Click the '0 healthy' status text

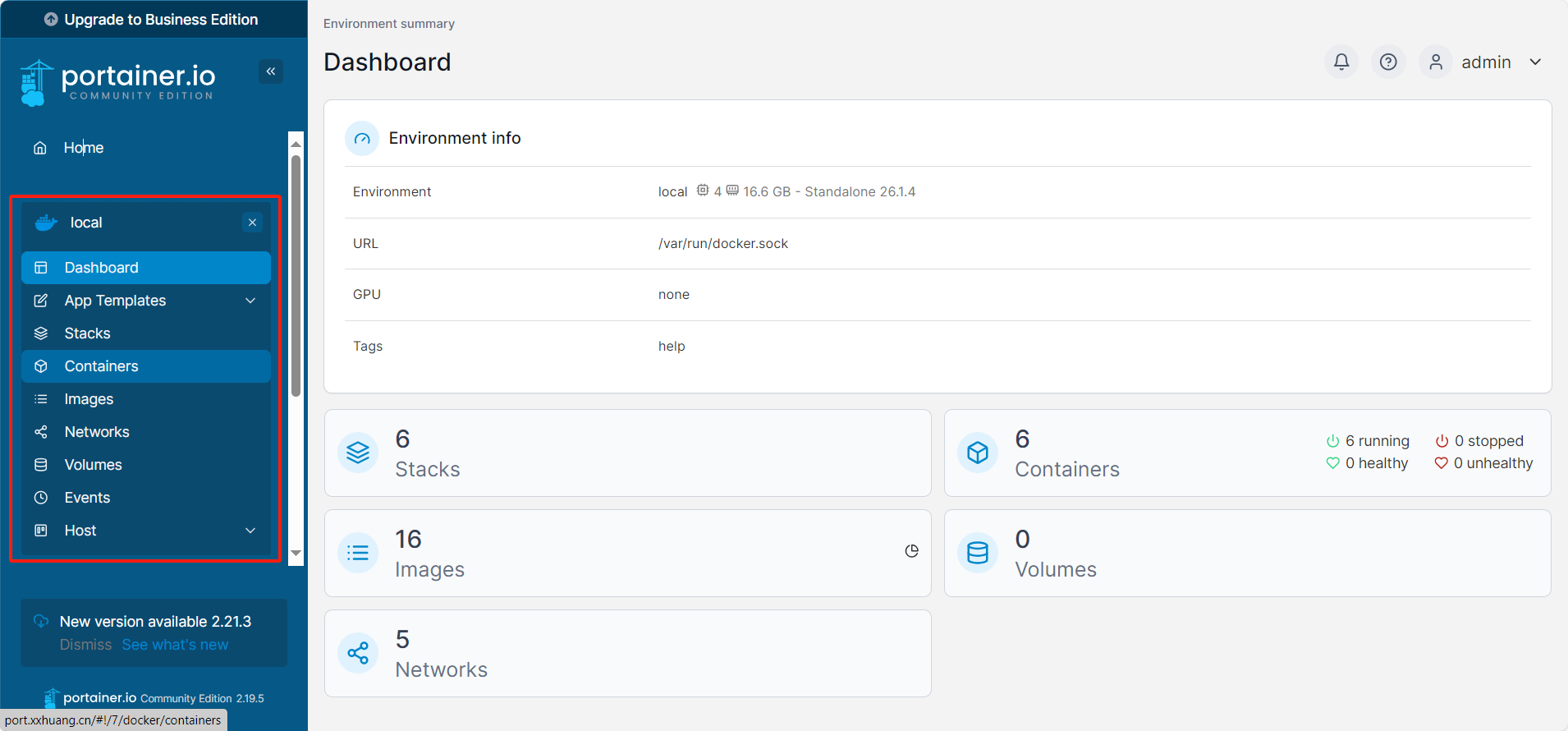pyautogui.click(x=1376, y=463)
